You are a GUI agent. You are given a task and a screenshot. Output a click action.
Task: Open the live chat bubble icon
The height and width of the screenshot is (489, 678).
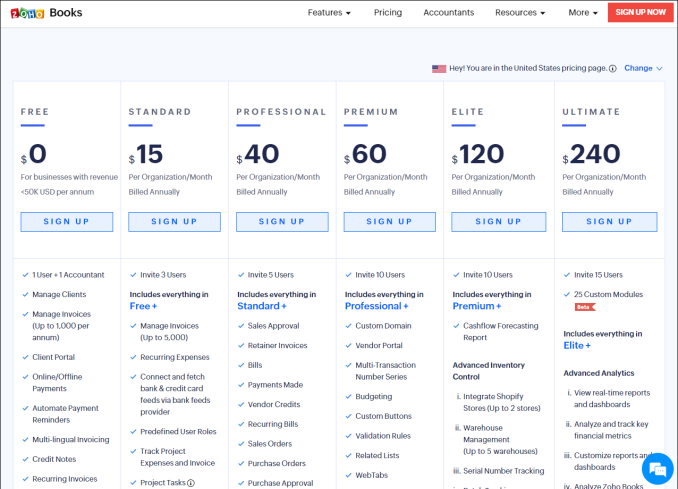tap(657, 469)
